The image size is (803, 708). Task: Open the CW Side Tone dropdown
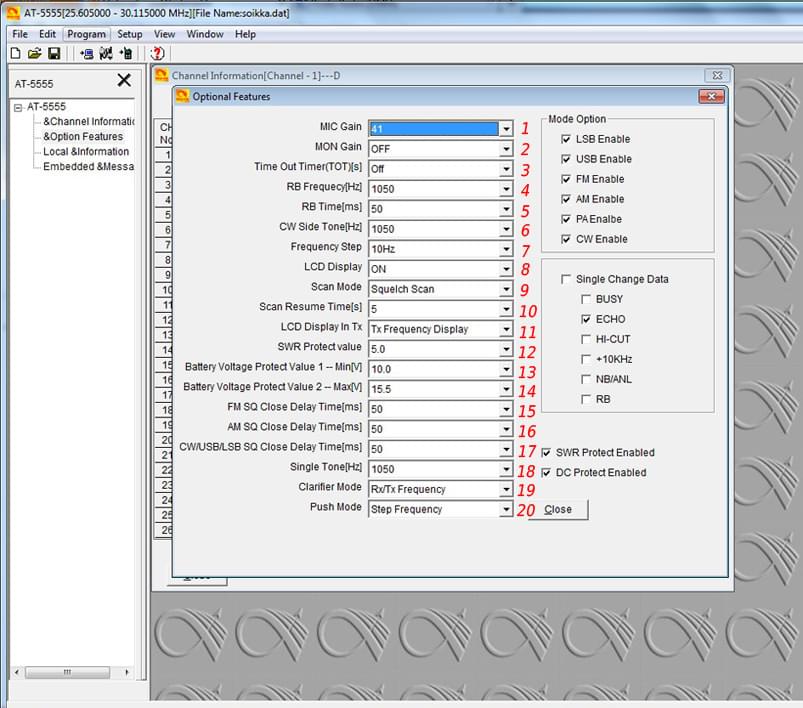[506, 228]
